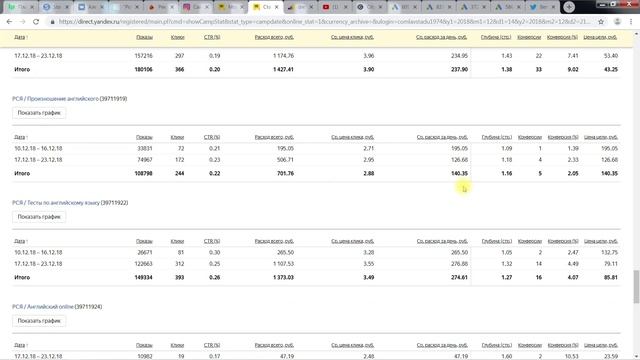The image size is (640, 360).
Task: Sort by Ср. расход за день in sticky header
Action: (x=441, y=37)
